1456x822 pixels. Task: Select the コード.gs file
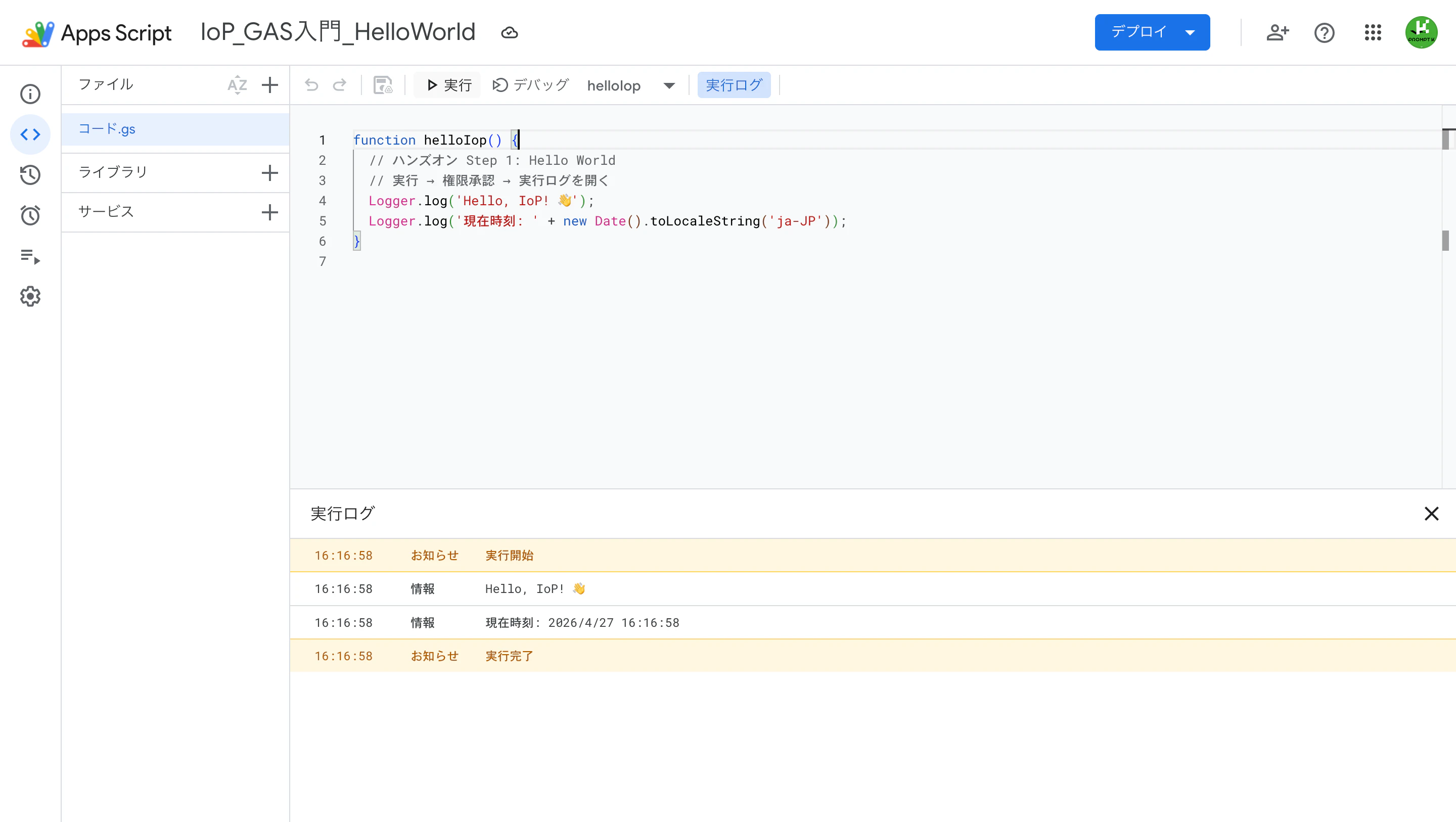[175, 129]
